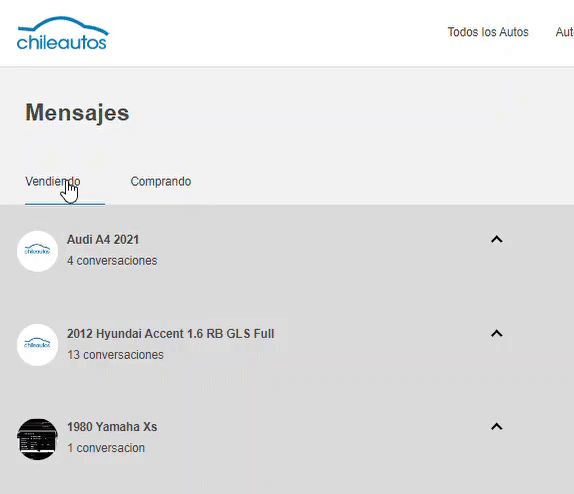Open the 1980 Yamaha Xs photo thumbnail
Image resolution: width=574 pixels, height=494 pixels.
point(37,439)
